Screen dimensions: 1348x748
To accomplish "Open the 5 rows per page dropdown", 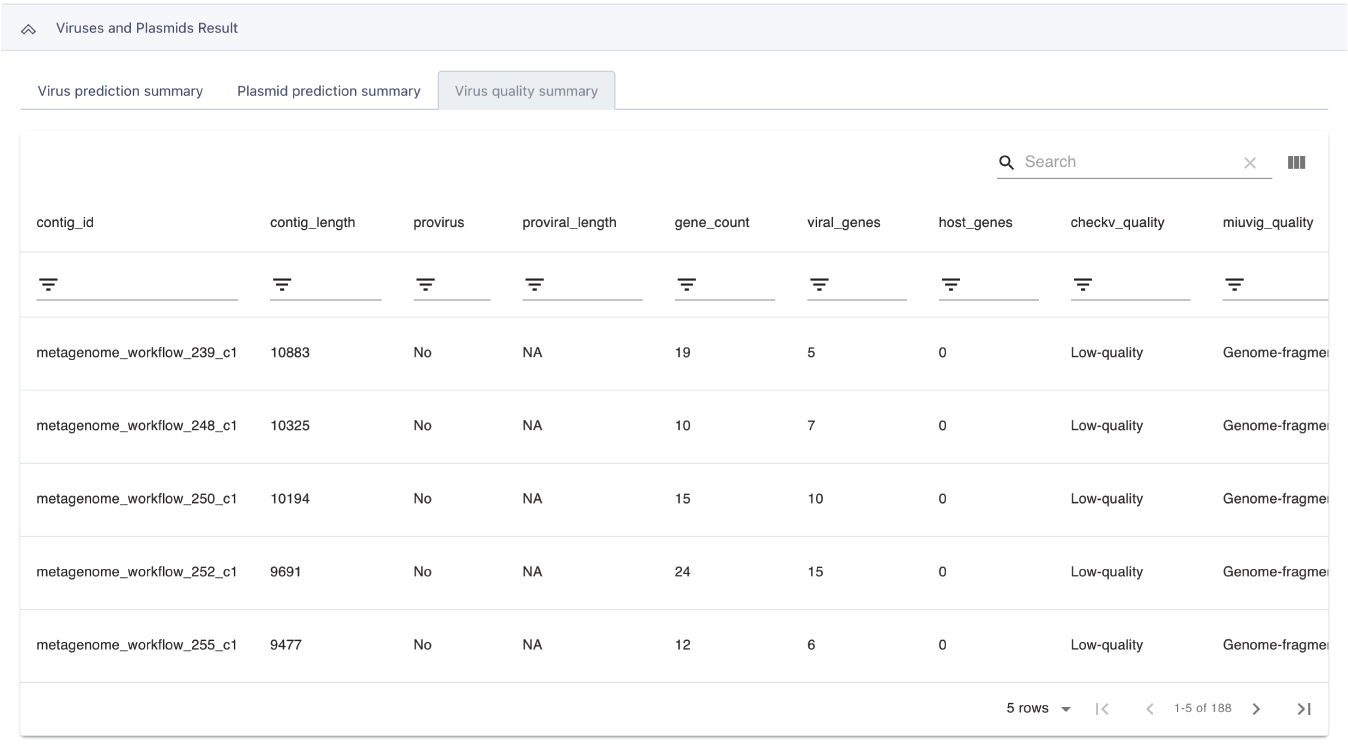I will (x=1038, y=708).
